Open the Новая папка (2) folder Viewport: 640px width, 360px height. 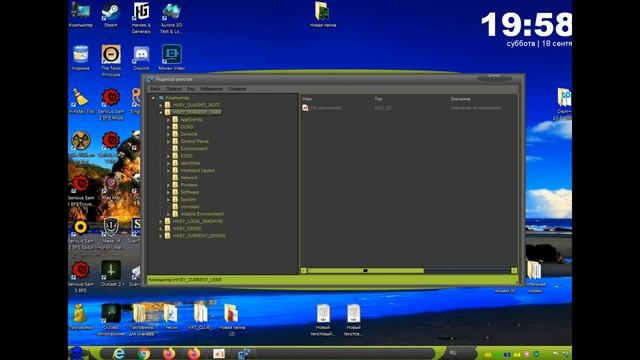[x=231, y=319]
